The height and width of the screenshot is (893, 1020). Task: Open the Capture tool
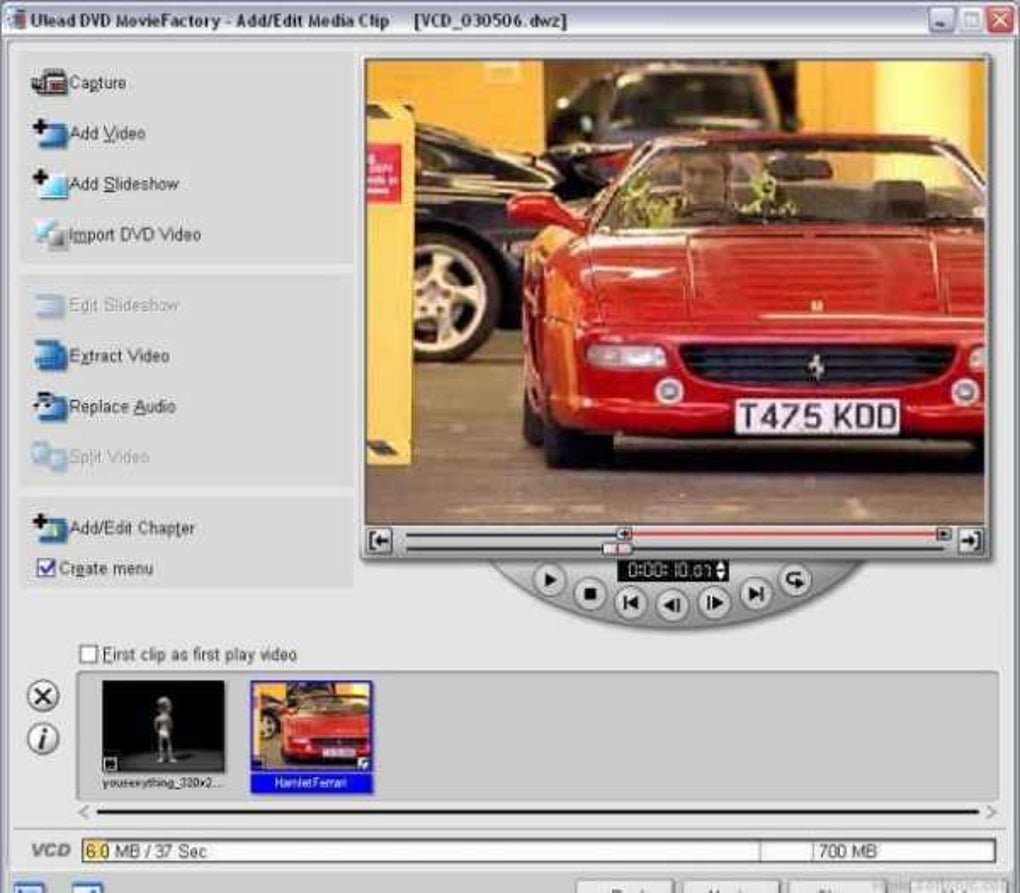coord(78,83)
